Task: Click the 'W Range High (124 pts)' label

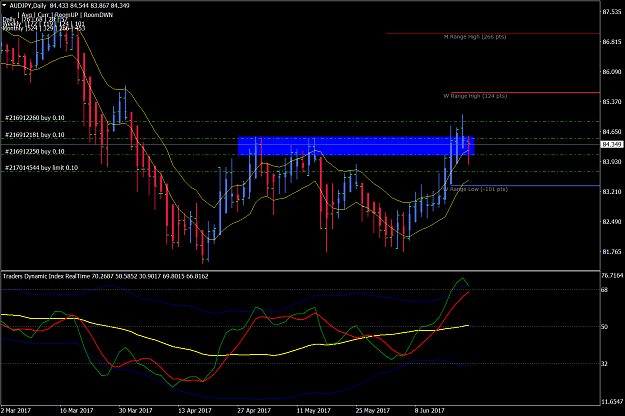Action: tap(475, 96)
